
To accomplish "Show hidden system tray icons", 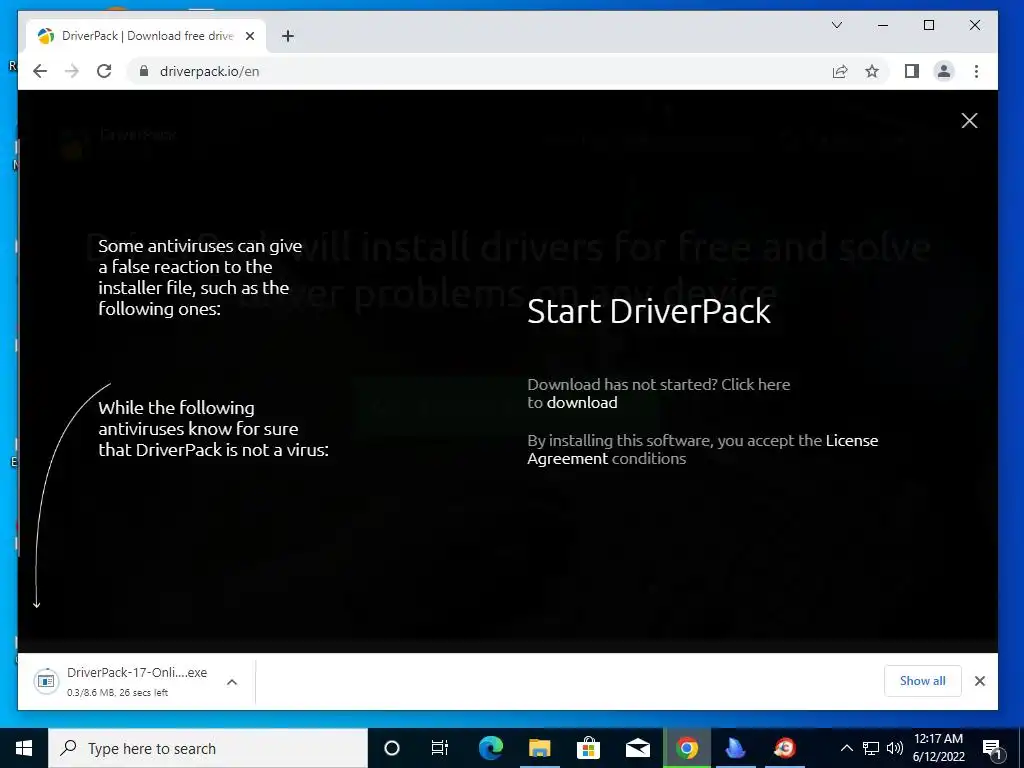I will [x=846, y=748].
